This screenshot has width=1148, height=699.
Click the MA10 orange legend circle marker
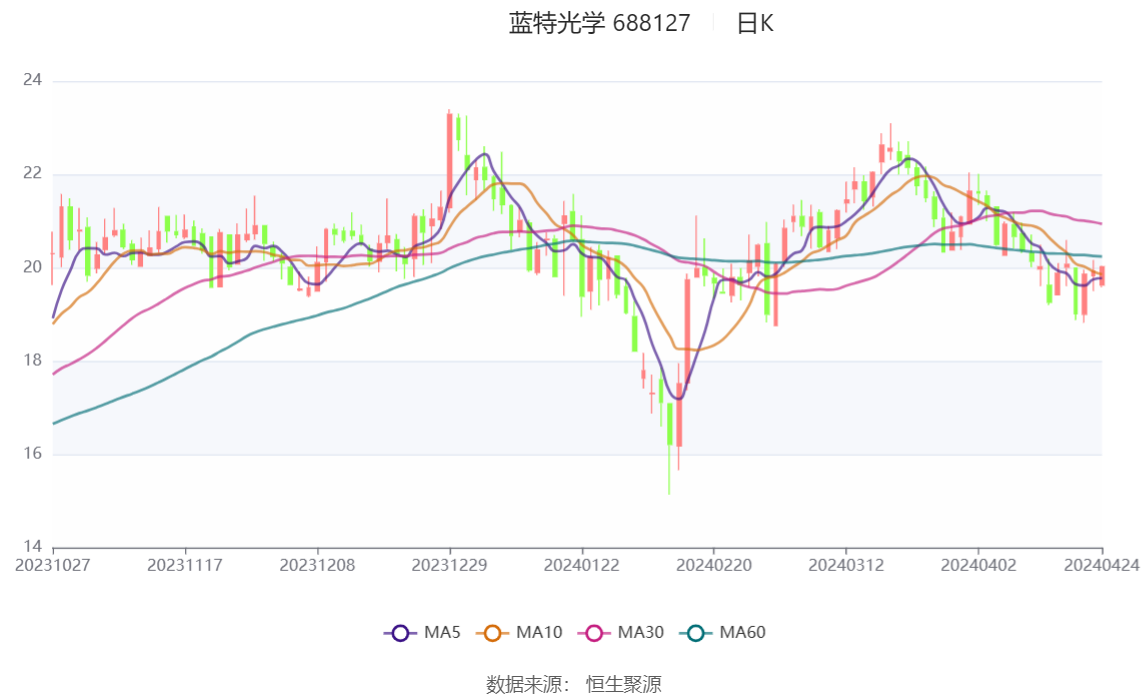click(492, 633)
